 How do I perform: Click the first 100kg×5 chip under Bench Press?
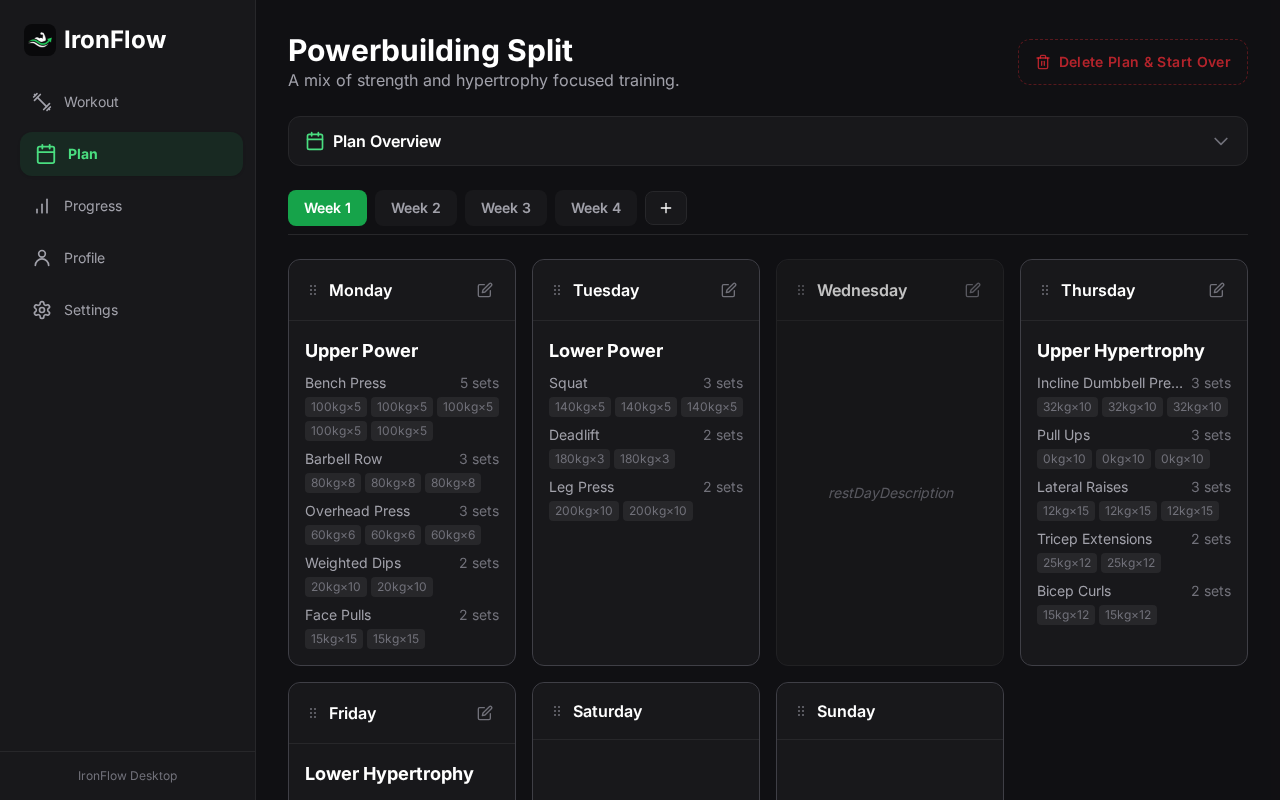pos(335,406)
